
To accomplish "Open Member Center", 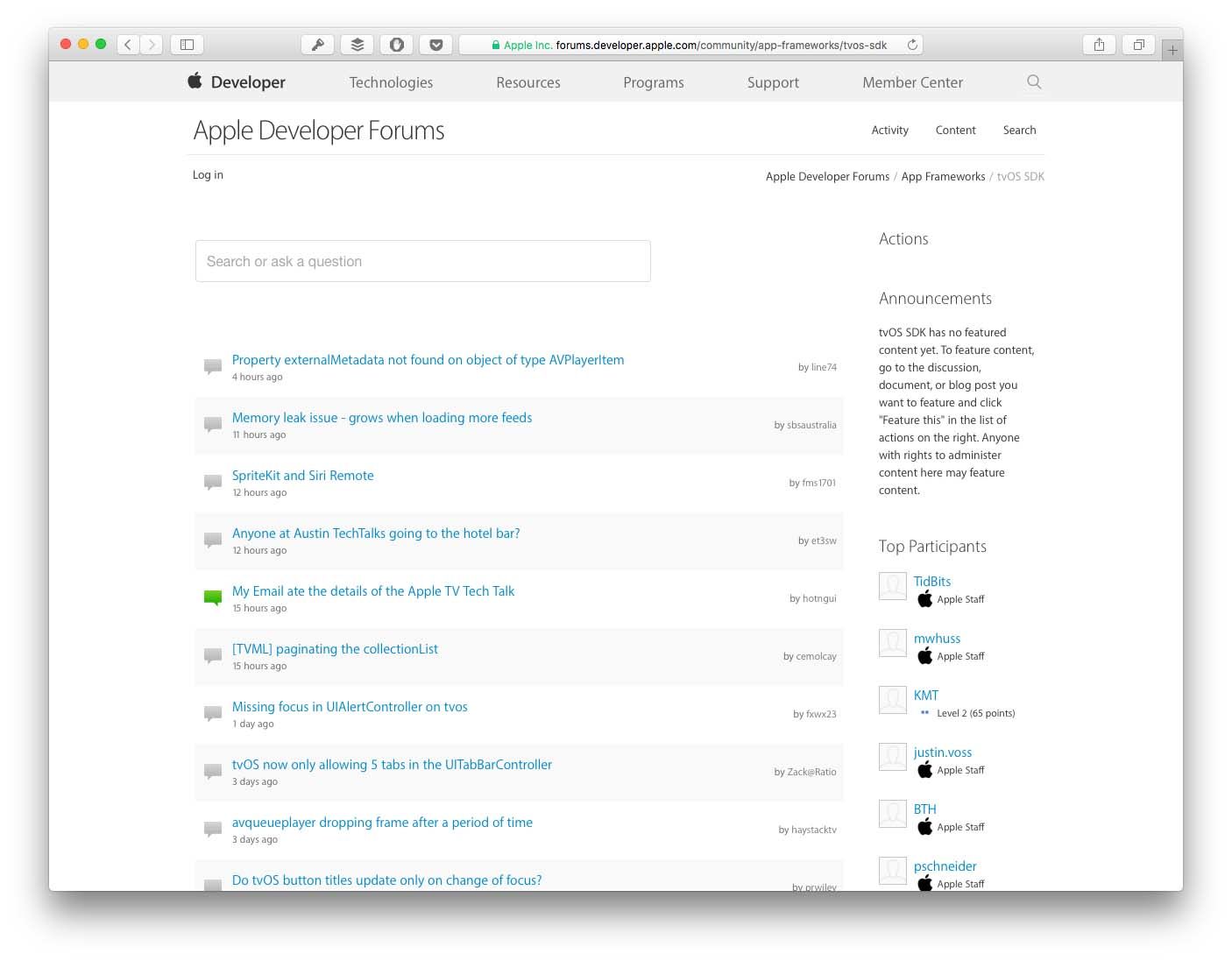I will tap(912, 82).
